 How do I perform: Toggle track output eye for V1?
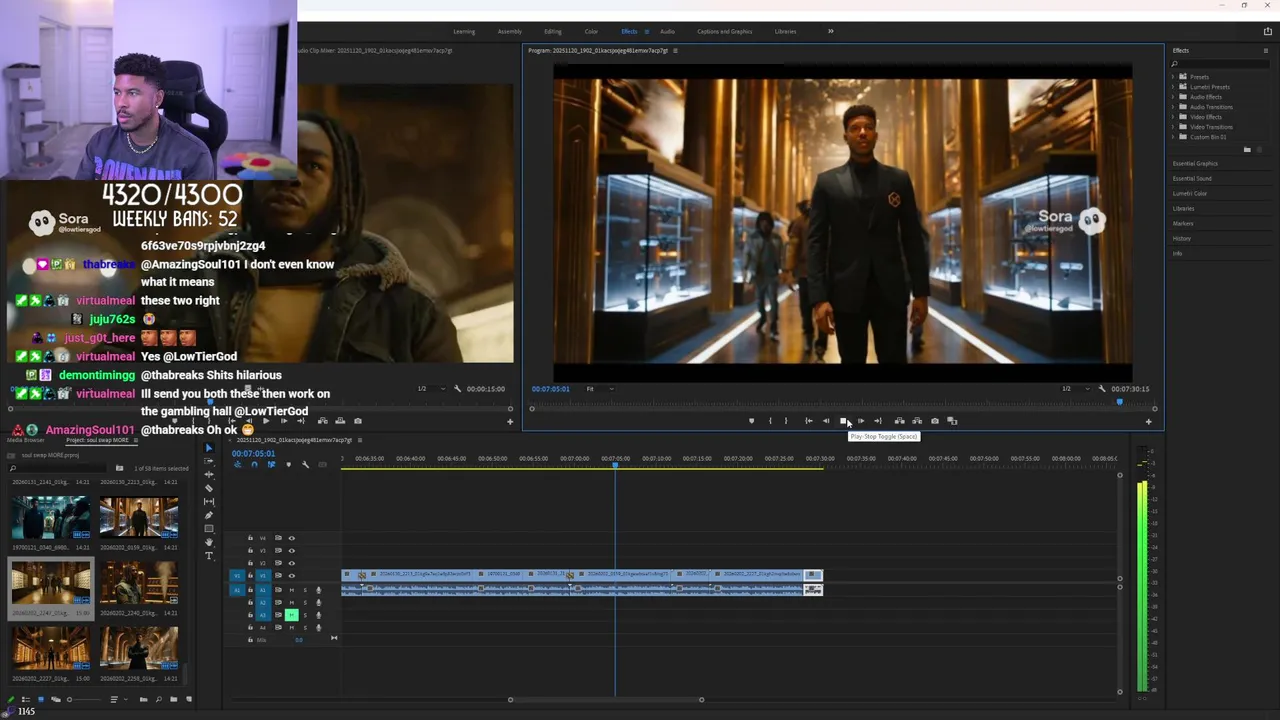pyautogui.click(x=292, y=576)
